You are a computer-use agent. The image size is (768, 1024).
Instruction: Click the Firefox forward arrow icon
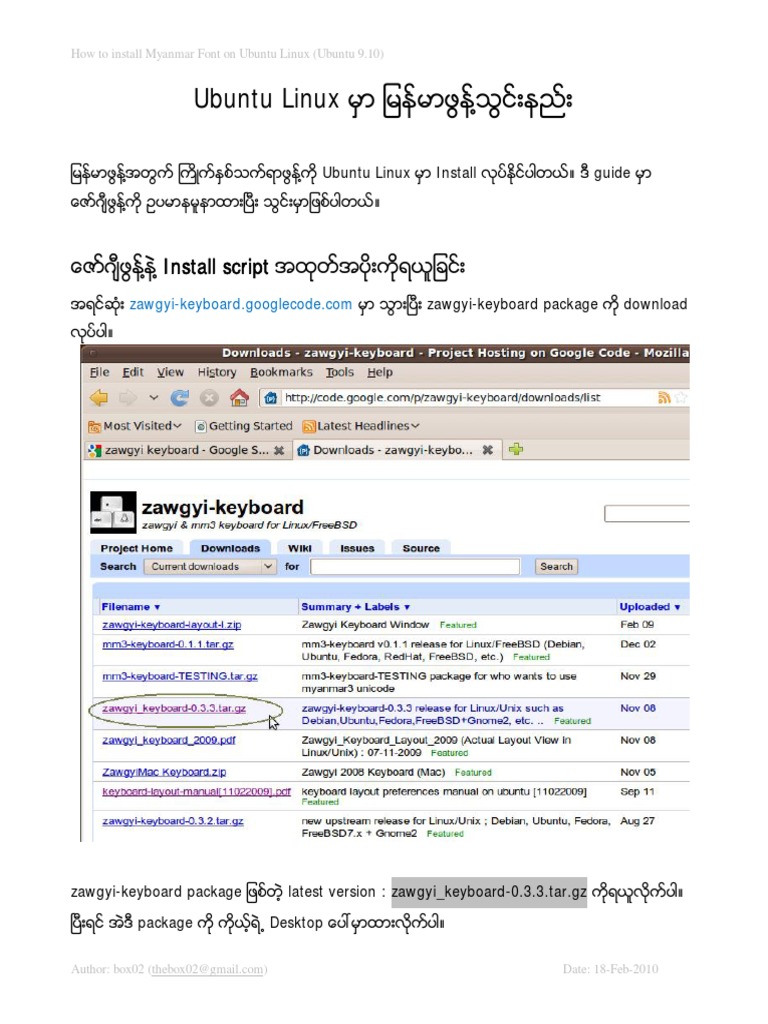128,398
